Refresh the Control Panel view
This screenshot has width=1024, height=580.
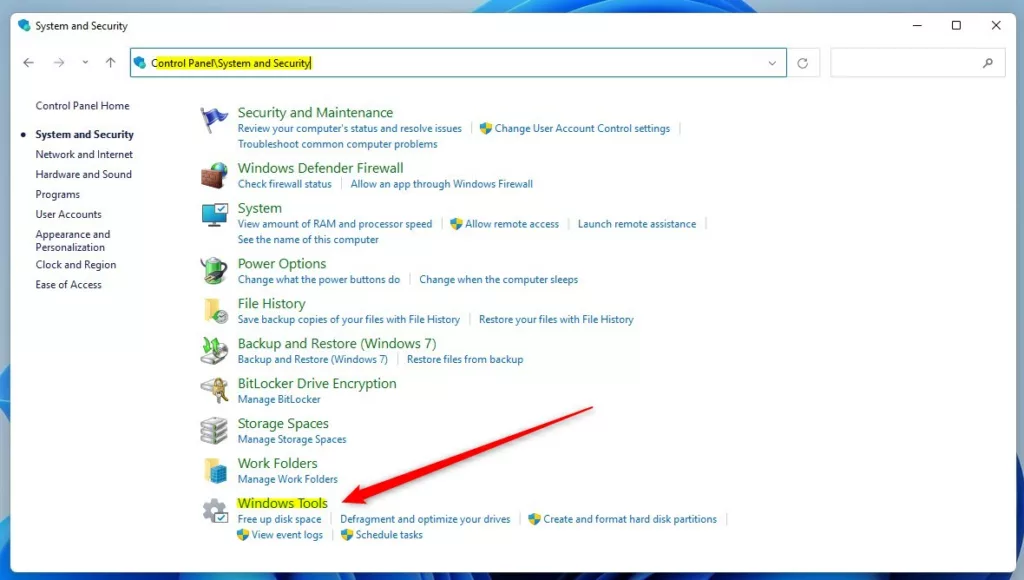803,63
